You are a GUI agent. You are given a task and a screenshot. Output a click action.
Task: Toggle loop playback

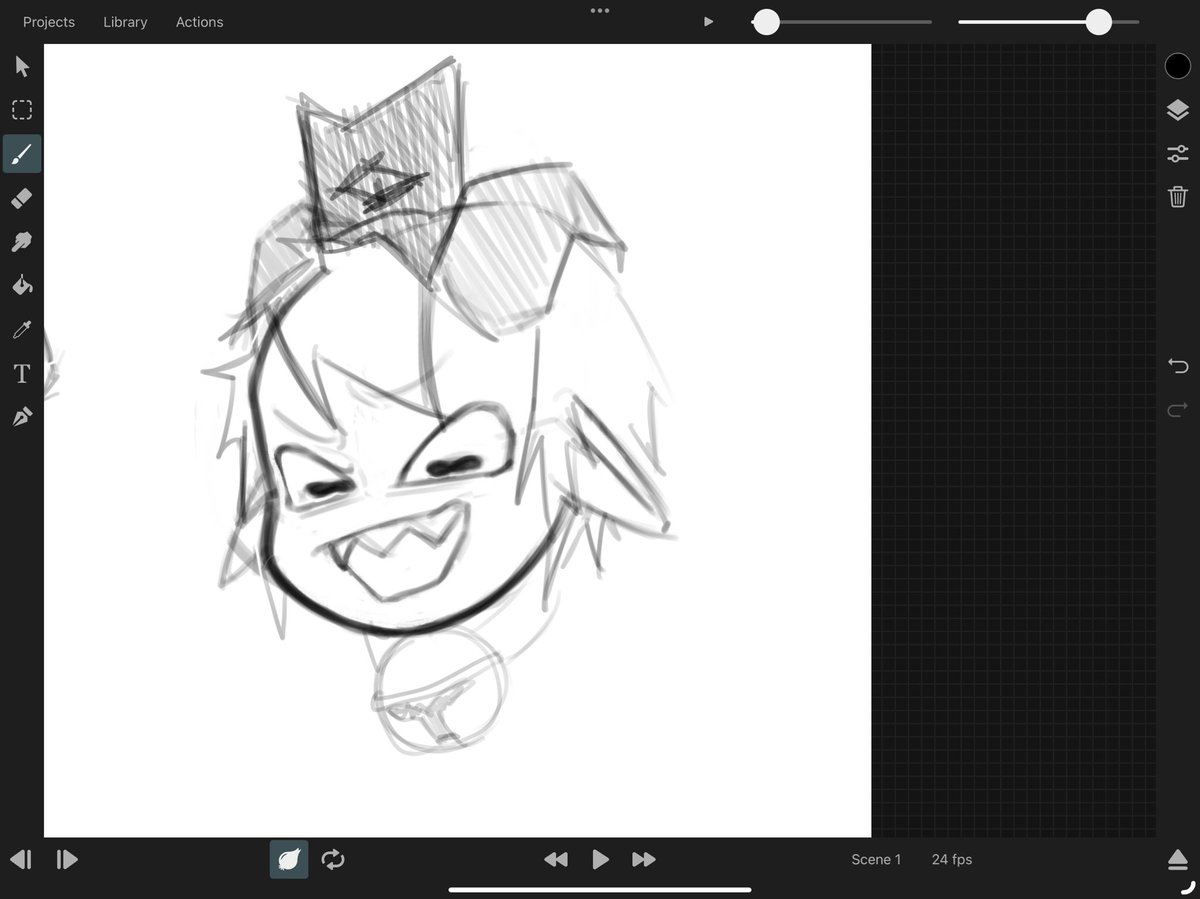(333, 859)
